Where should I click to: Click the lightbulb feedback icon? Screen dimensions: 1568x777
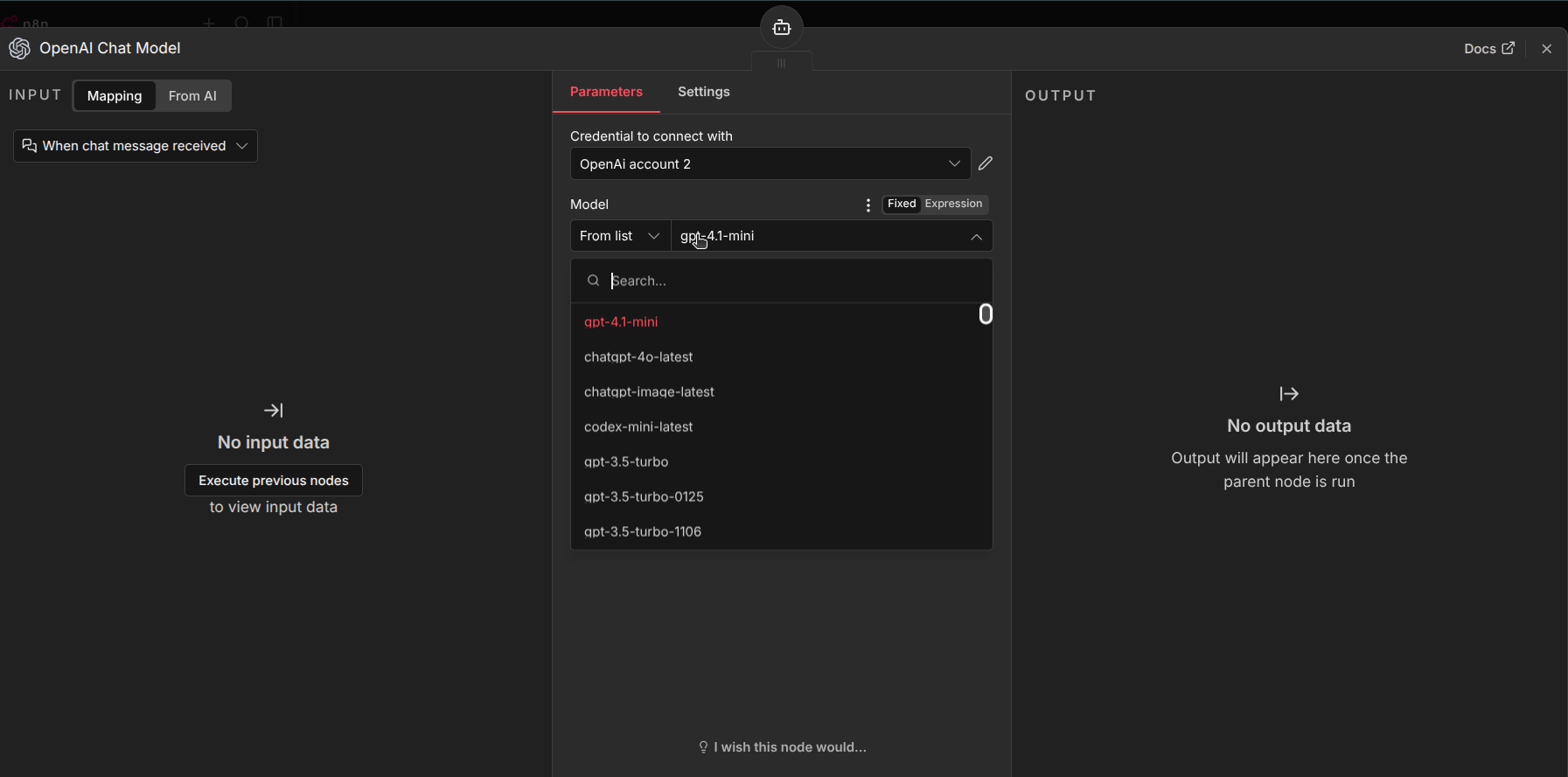(703, 747)
